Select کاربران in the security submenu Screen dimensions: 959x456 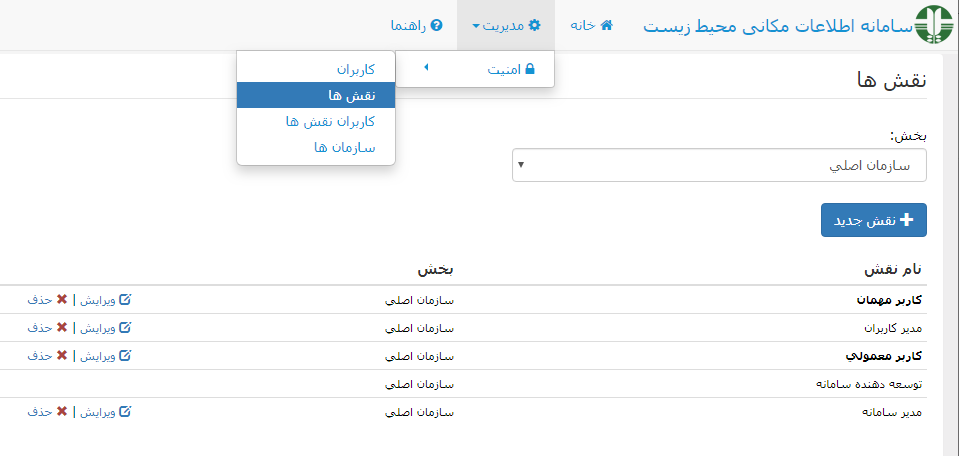pyautogui.click(x=316, y=69)
